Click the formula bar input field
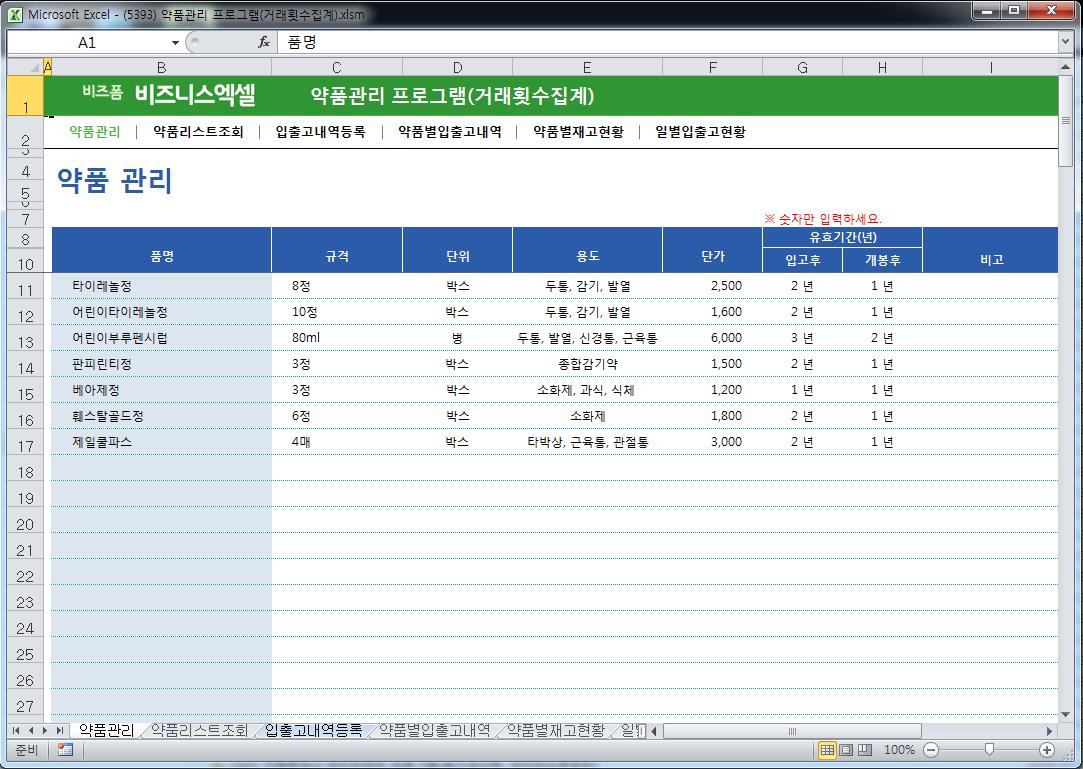The height and width of the screenshot is (769, 1083). (660, 43)
